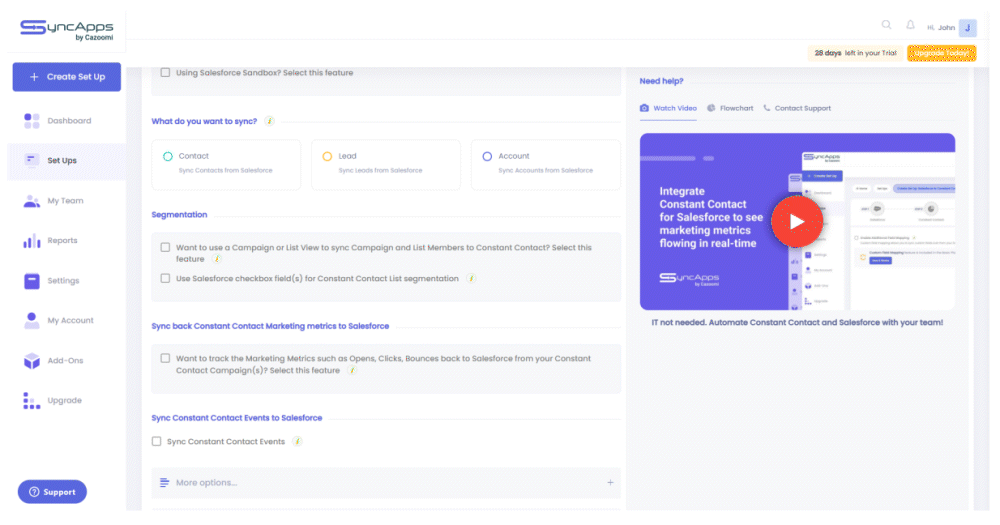The height and width of the screenshot is (525, 1000).
Task: Select the Account radio option
Action: 487,156
